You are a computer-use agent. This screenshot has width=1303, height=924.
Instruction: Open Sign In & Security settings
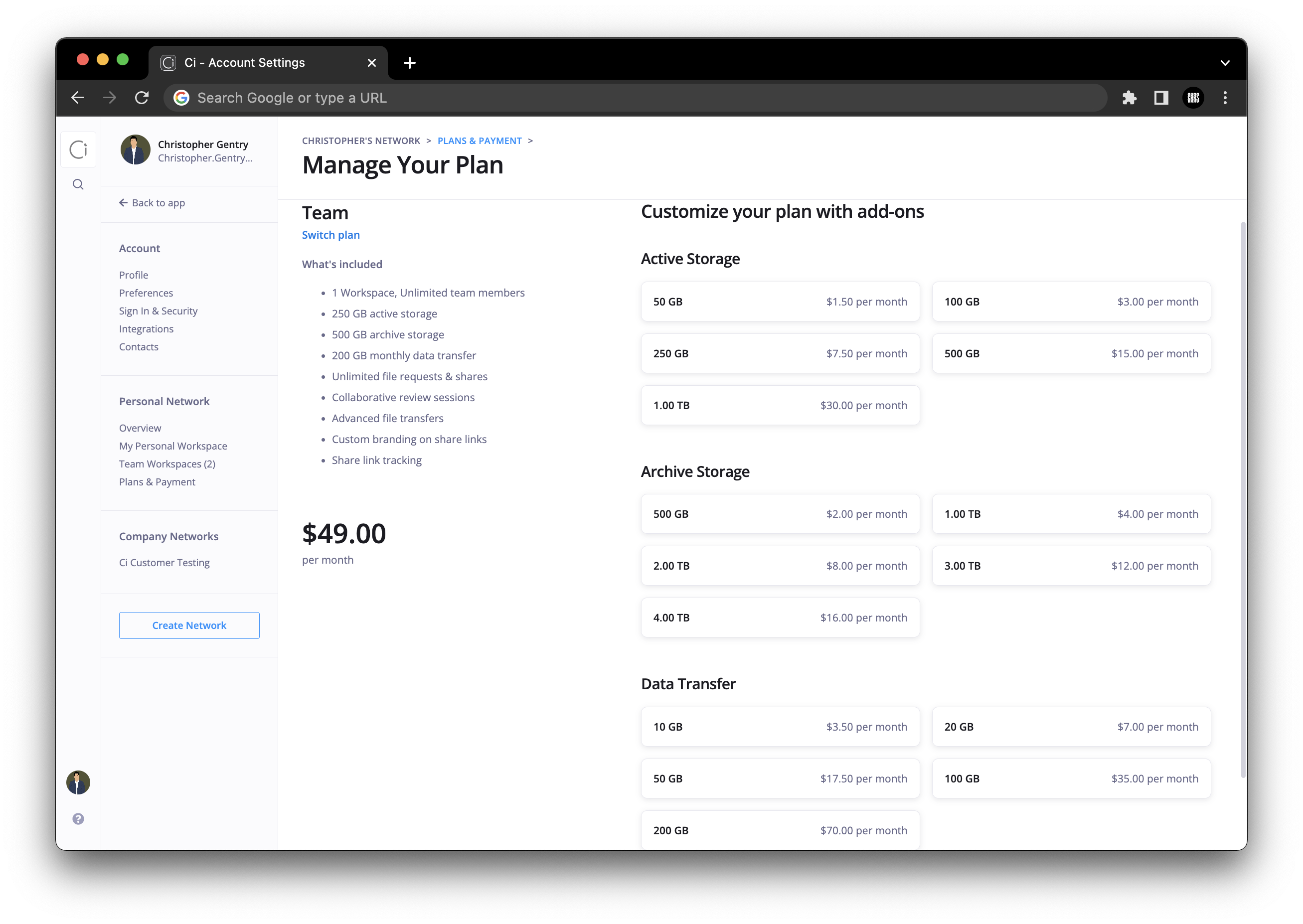(x=158, y=310)
